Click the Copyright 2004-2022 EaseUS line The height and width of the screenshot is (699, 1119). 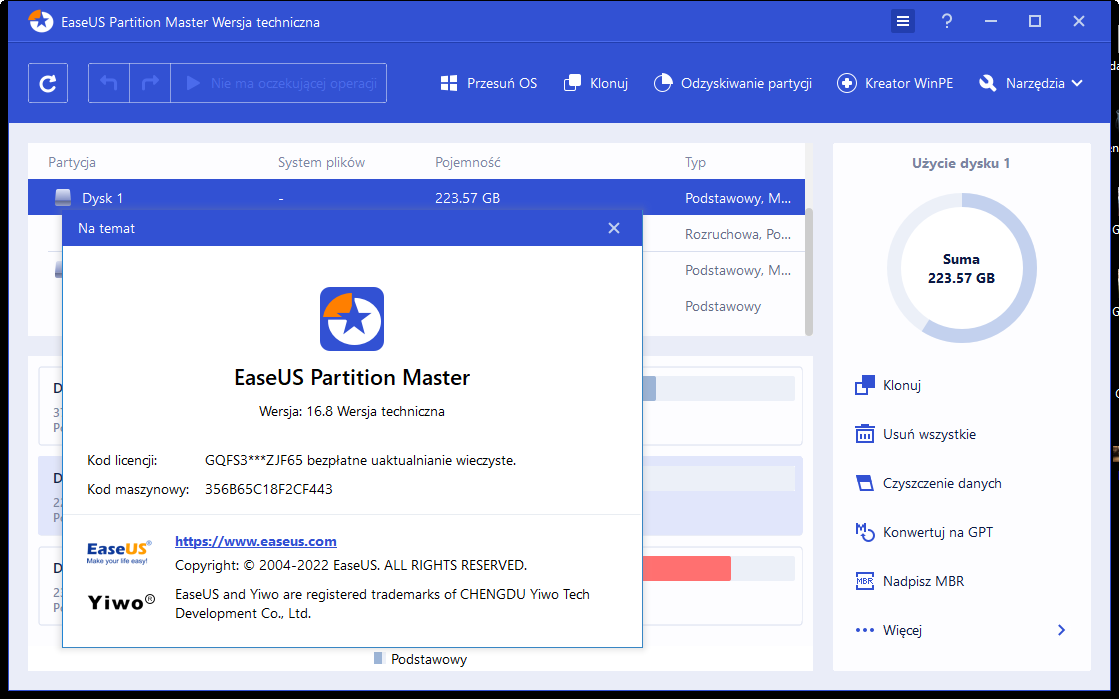350,565
